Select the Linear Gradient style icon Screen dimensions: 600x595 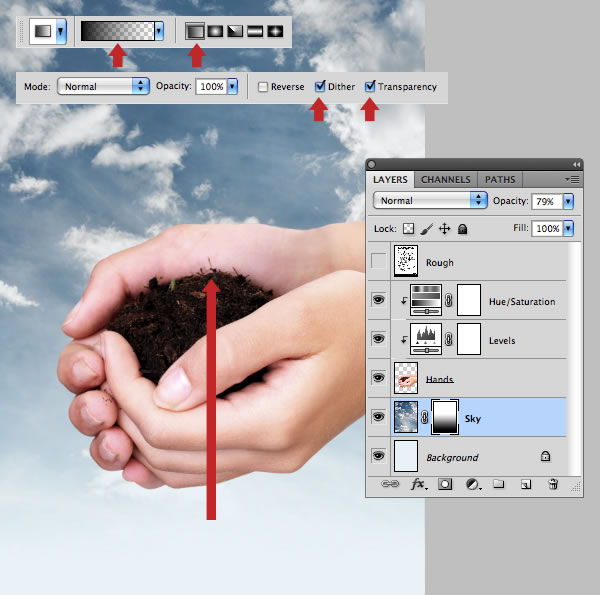pos(195,31)
